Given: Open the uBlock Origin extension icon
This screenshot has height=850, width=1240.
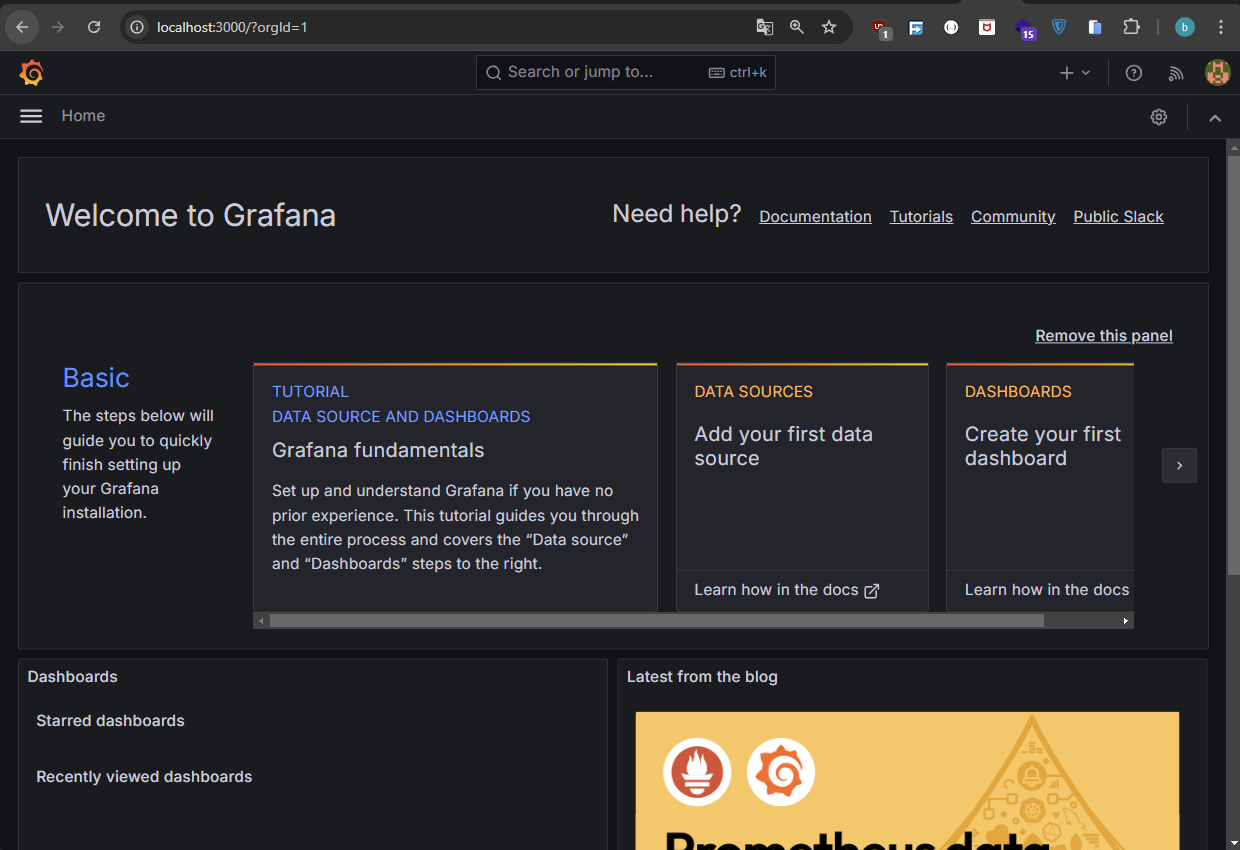Looking at the screenshot, I should [881, 28].
